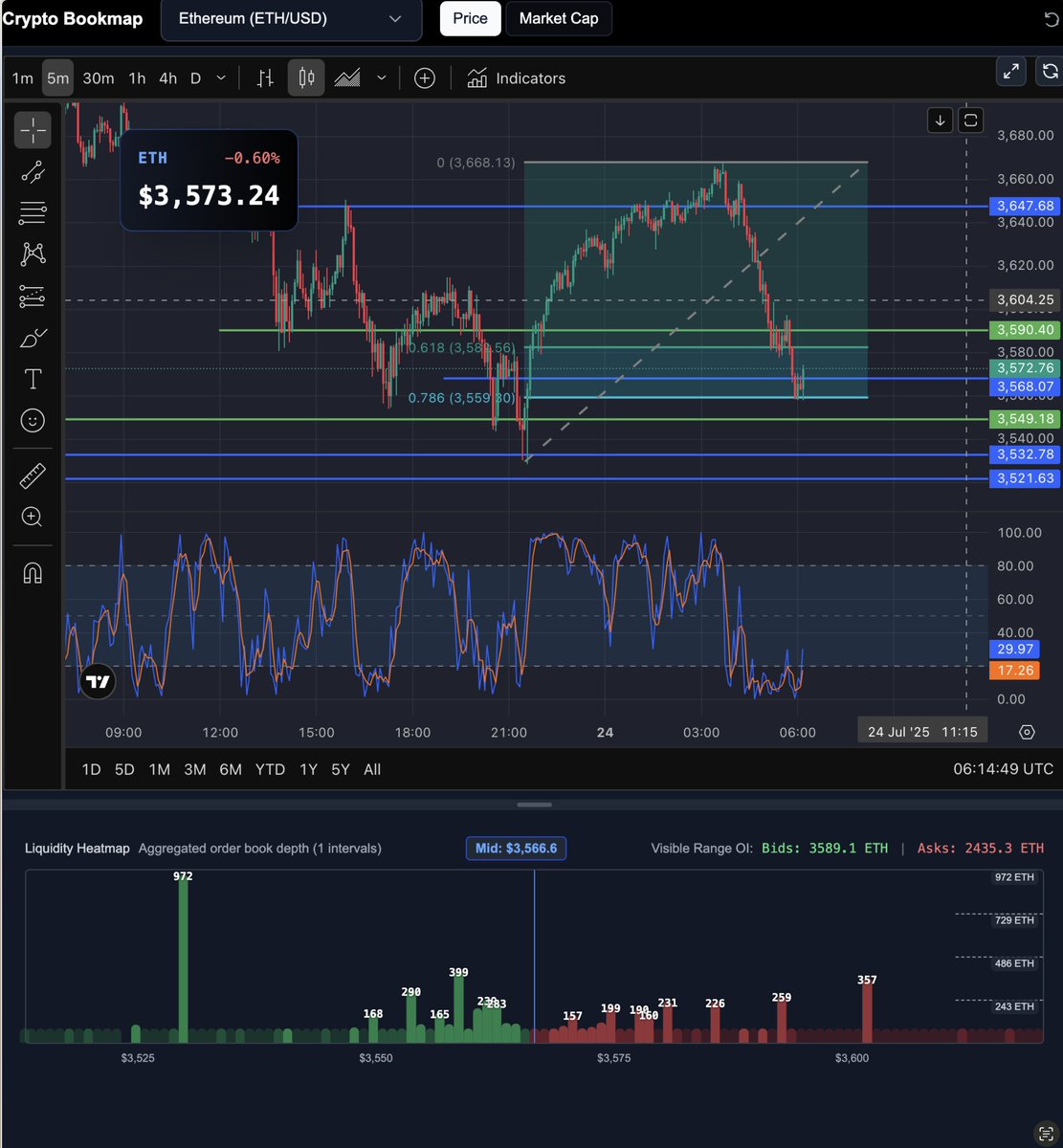
Task: Set date range to 1Y
Action: pyautogui.click(x=308, y=769)
